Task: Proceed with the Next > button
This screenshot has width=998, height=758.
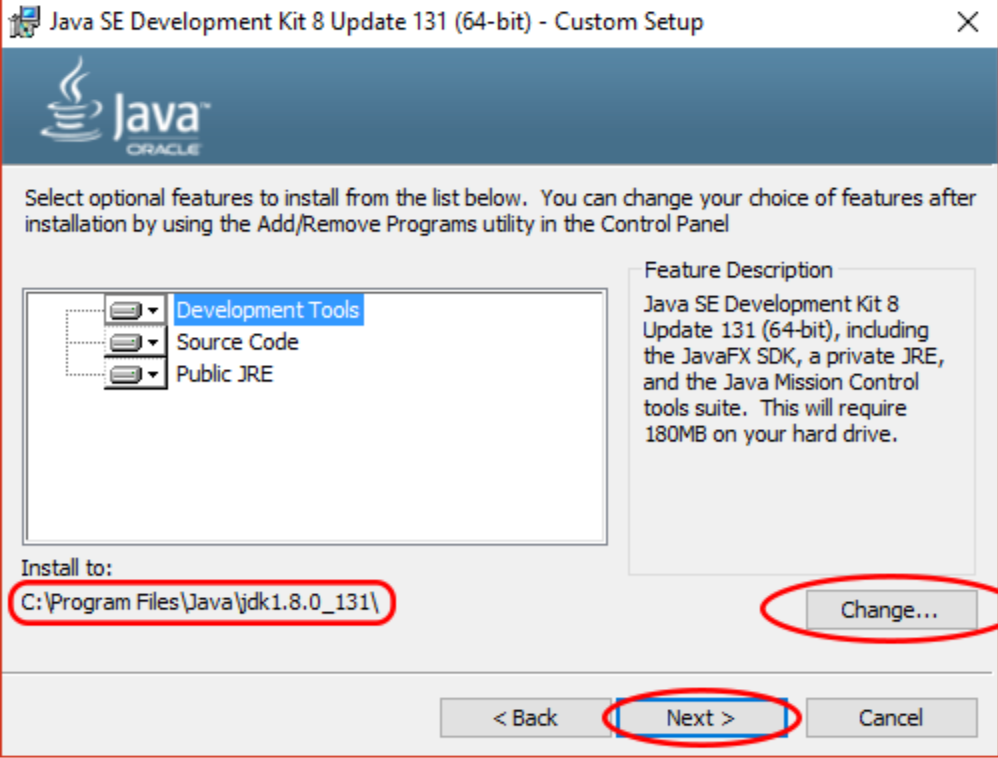Action: click(701, 718)
